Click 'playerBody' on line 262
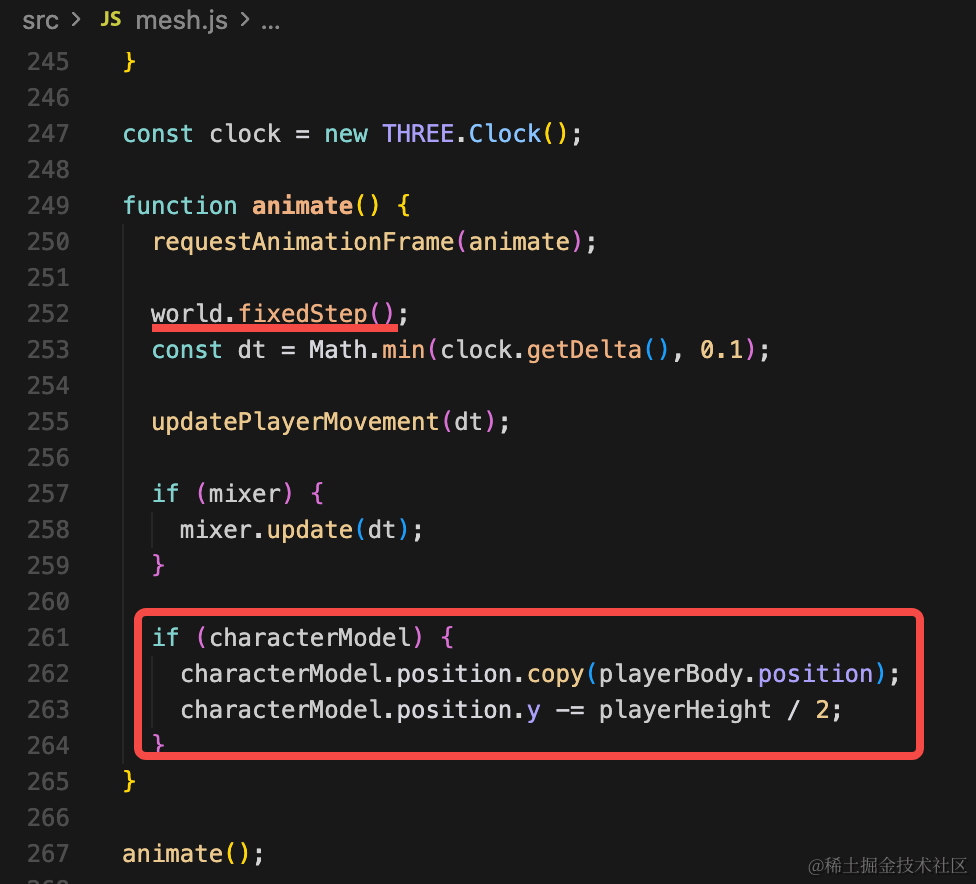The width and height of the screenshot is (976, 884). (670, 674)
